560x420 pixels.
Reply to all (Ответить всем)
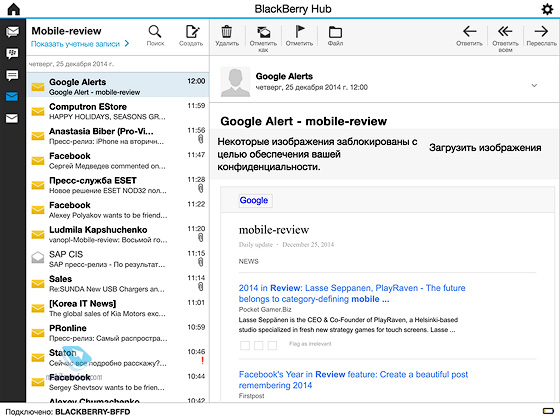coord(505,39)
